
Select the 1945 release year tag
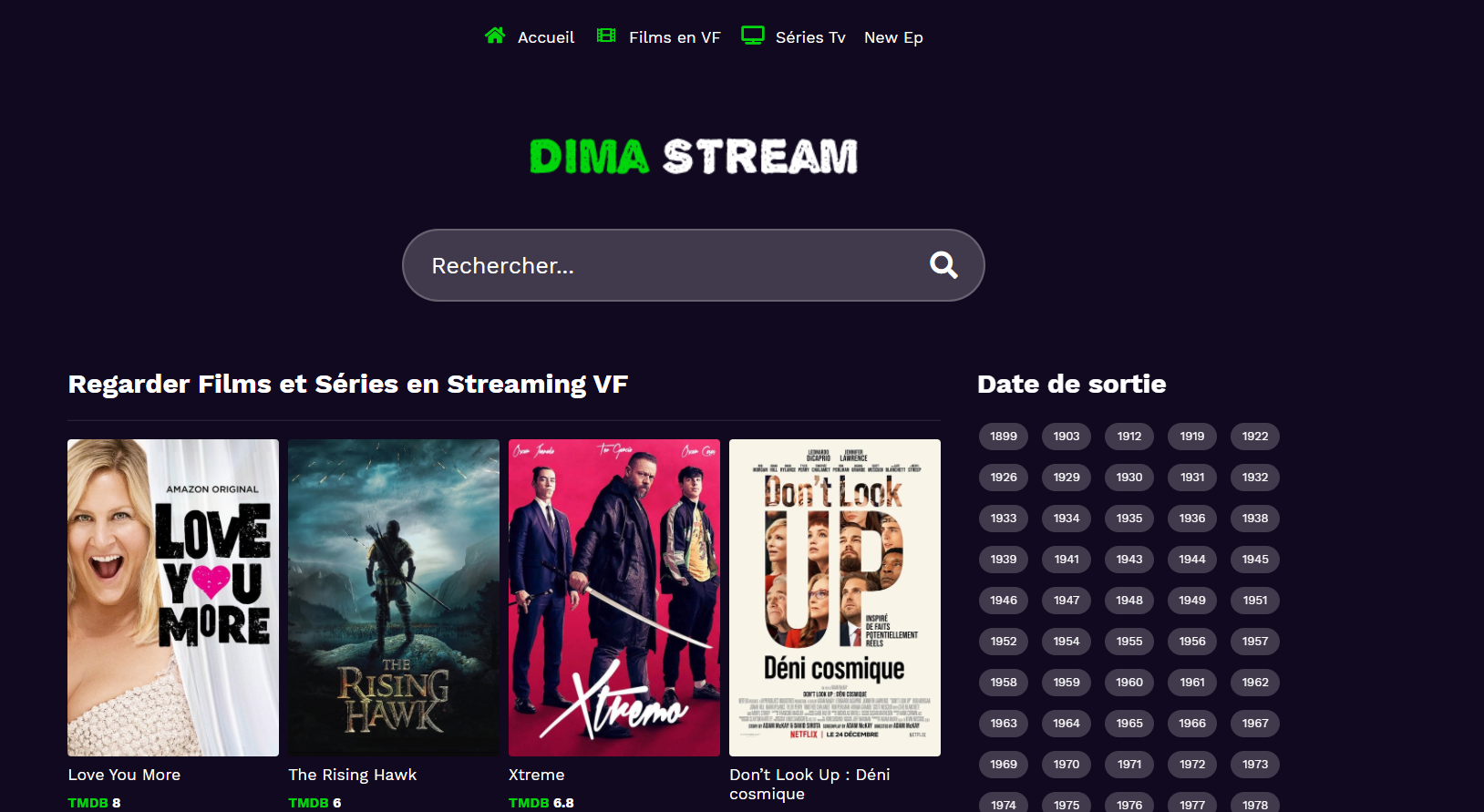tap(1255, 560)
